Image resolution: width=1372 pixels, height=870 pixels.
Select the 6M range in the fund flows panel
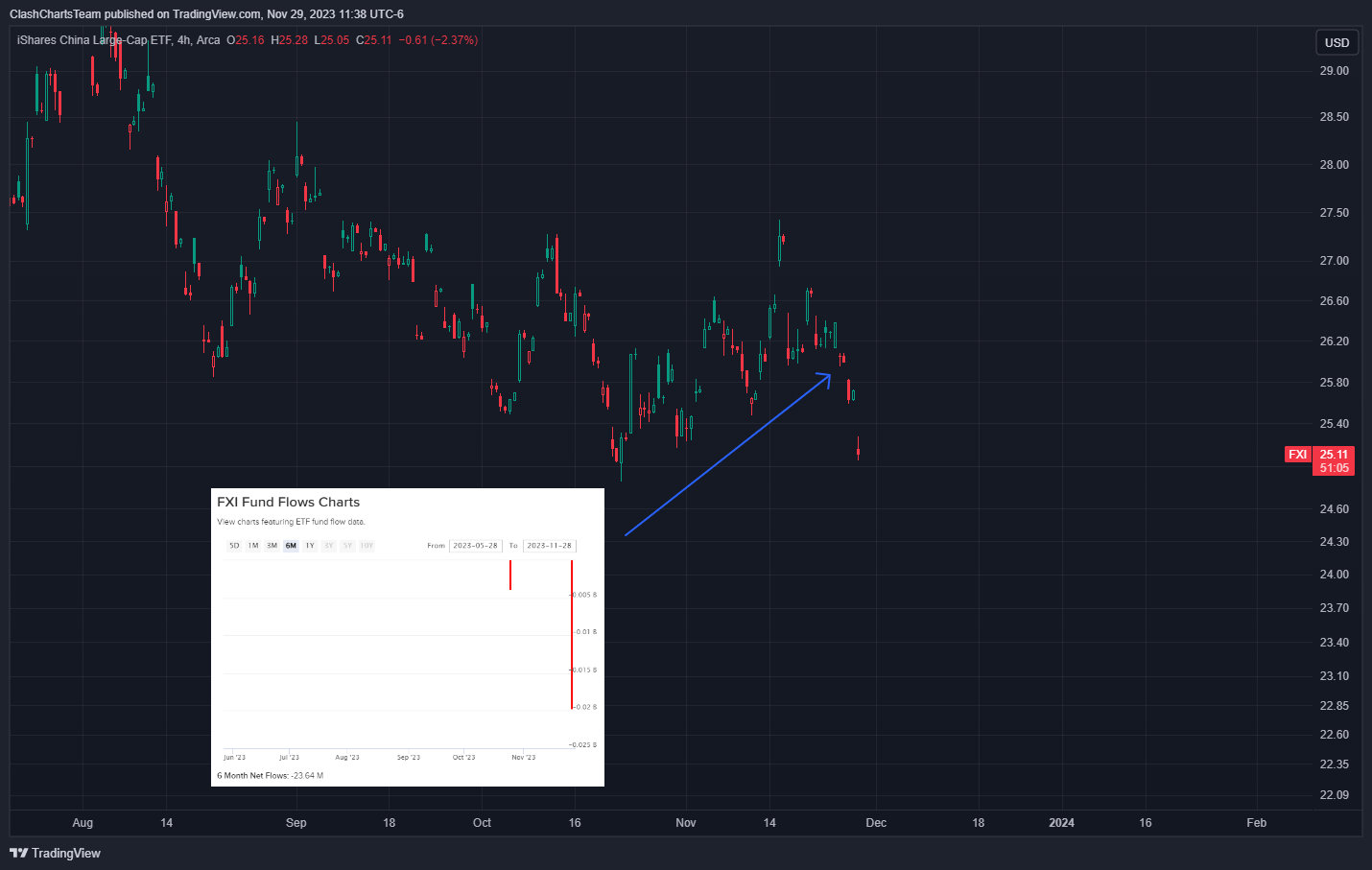coord(291,546)
